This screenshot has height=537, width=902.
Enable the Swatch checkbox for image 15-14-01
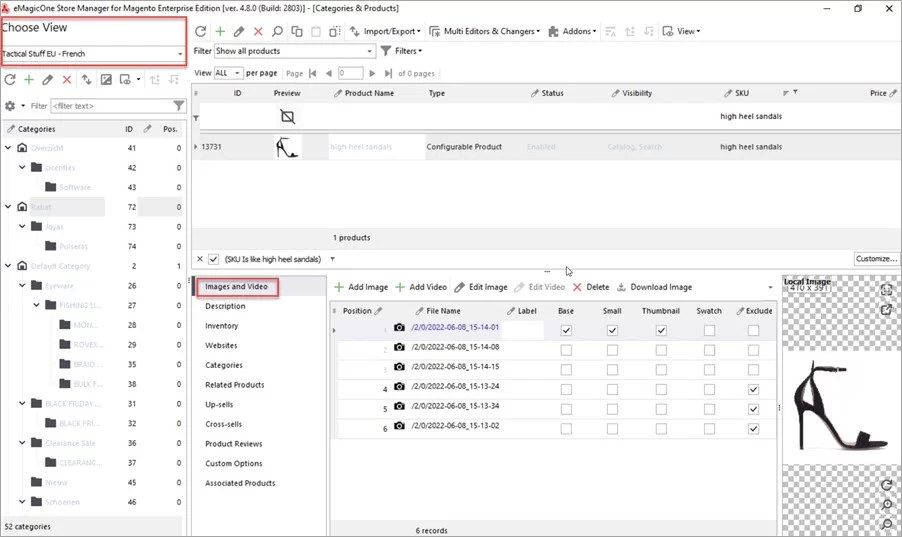[x=709, y=330]
